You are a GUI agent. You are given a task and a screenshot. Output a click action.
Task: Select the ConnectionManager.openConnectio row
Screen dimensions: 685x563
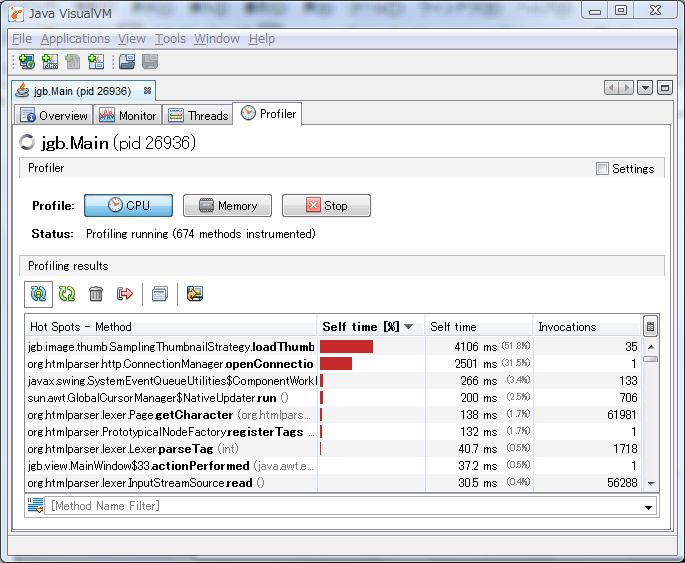[333, 363]
